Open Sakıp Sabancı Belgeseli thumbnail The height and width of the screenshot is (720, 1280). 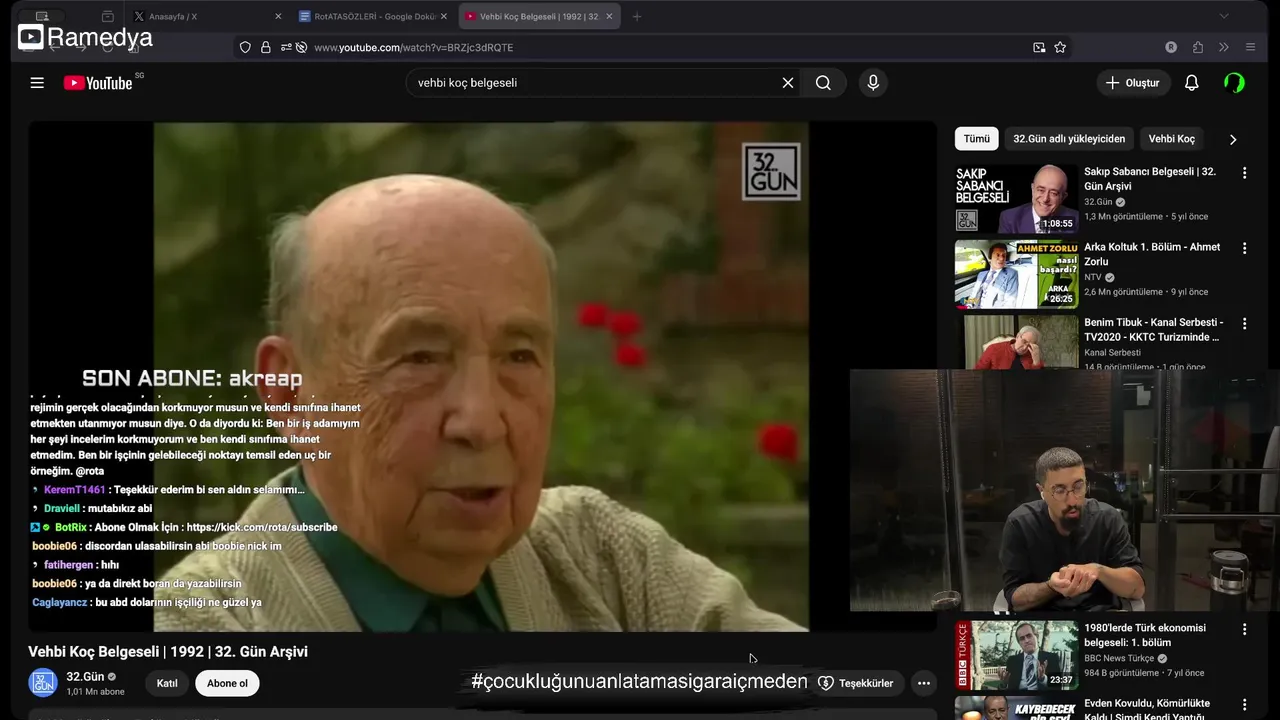coord(1016,199)
